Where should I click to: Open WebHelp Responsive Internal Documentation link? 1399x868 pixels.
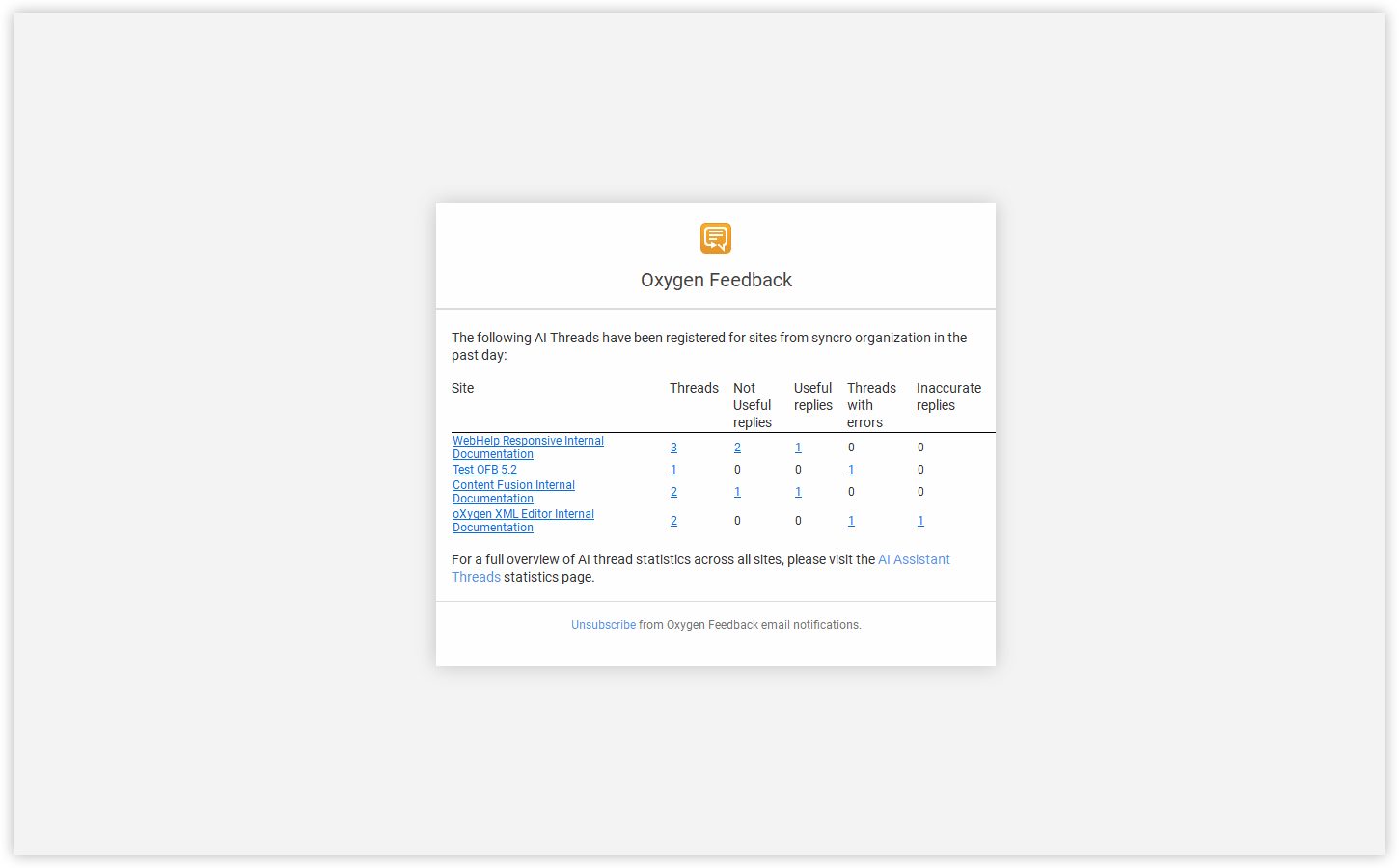(528, 448)
